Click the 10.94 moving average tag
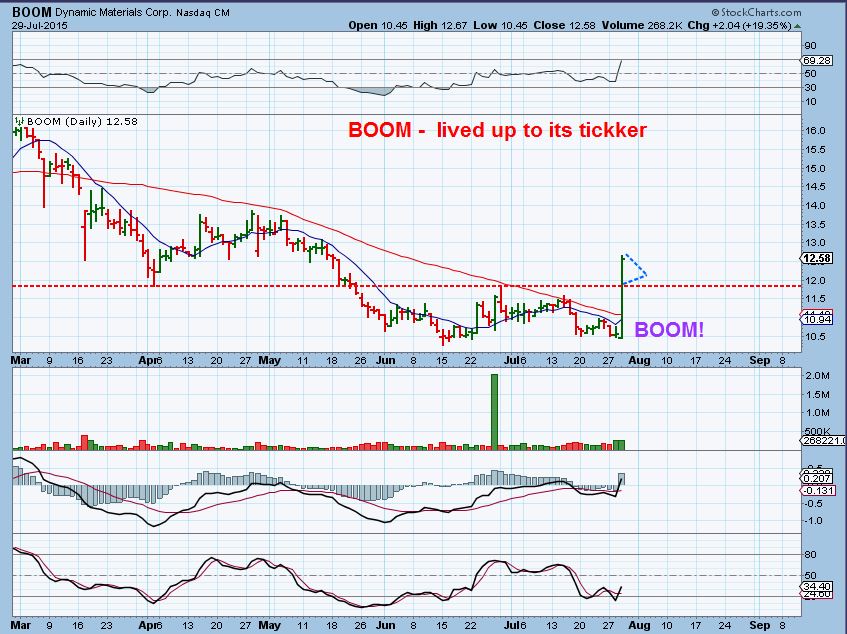This screenshot has width=847, height=634. [x=817, y=319]
